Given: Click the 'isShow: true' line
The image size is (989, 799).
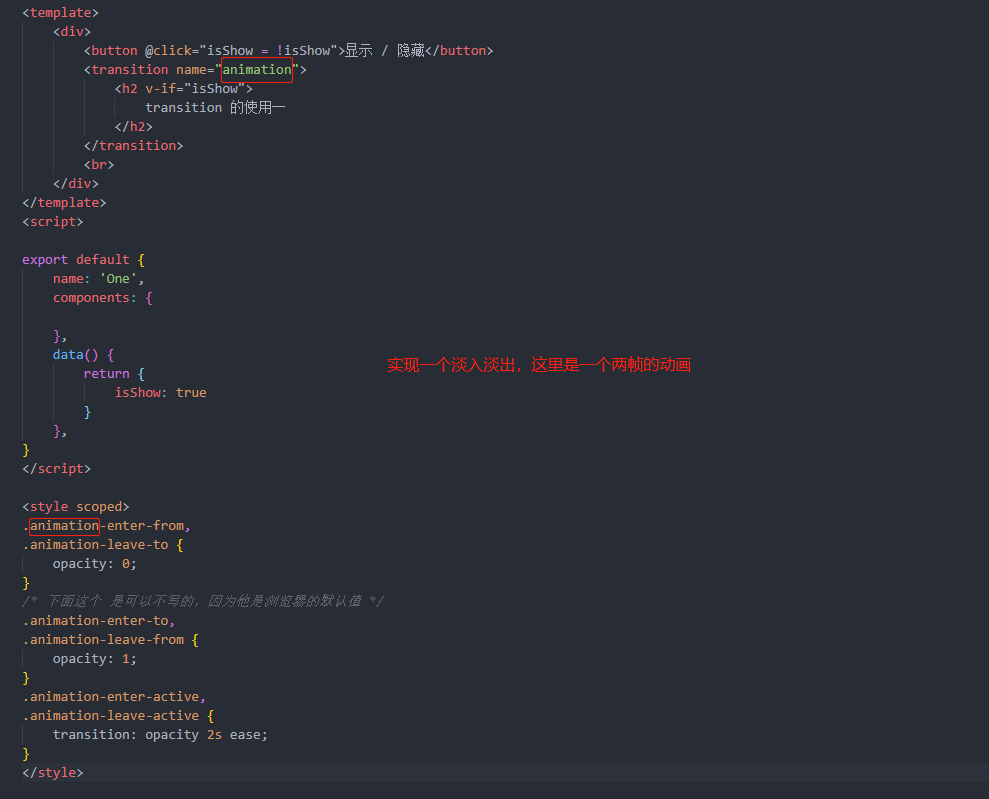Looking at the screenshot, I should coord(161,393).
